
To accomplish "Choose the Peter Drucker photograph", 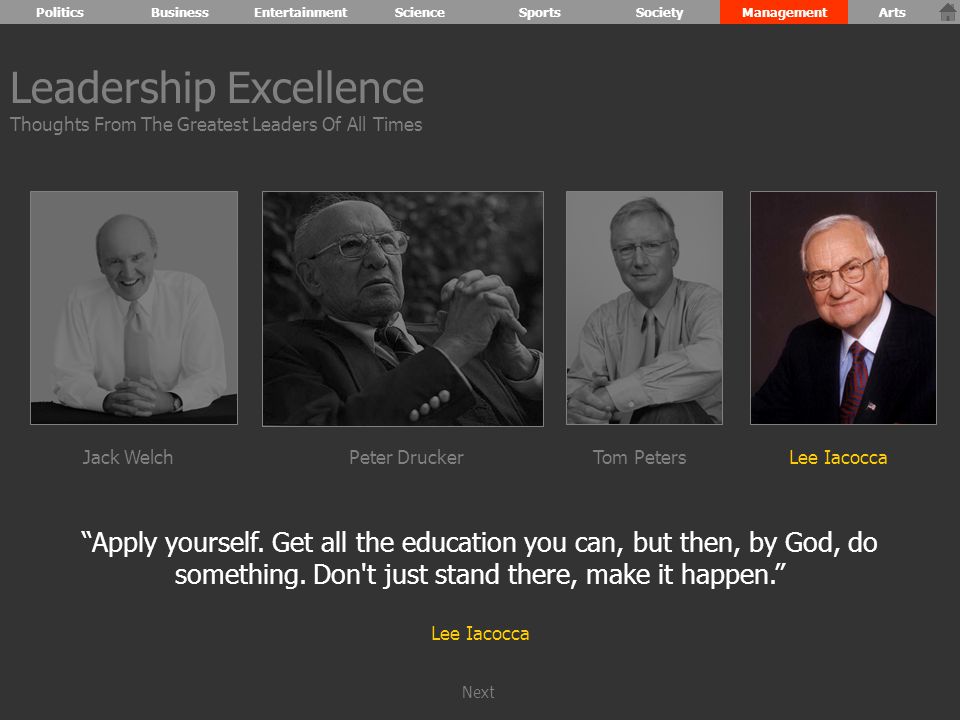I will [x=403, y=309].
